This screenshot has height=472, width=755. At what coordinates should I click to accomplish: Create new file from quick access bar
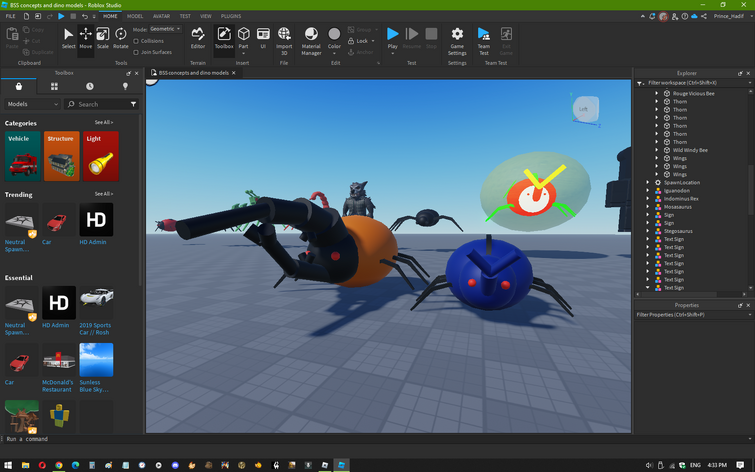click(26, 16)
